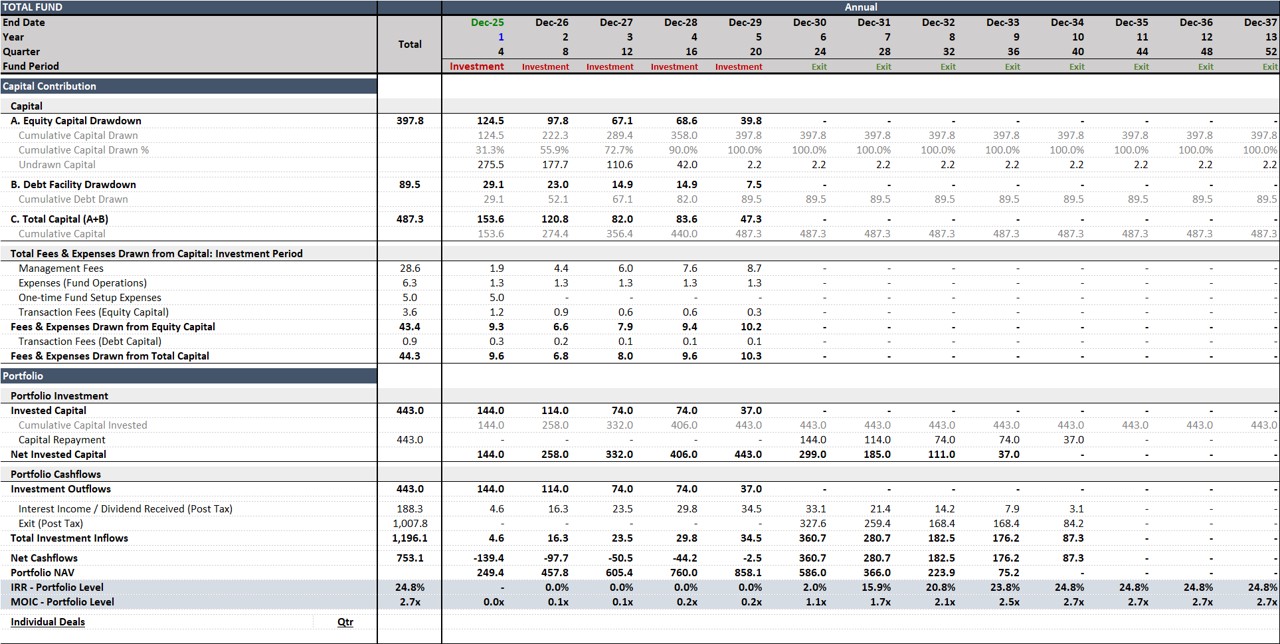Click Equity Drawdown Dec-25 value 124.5
Viewport: 1280px width, 644px height.
491,121
